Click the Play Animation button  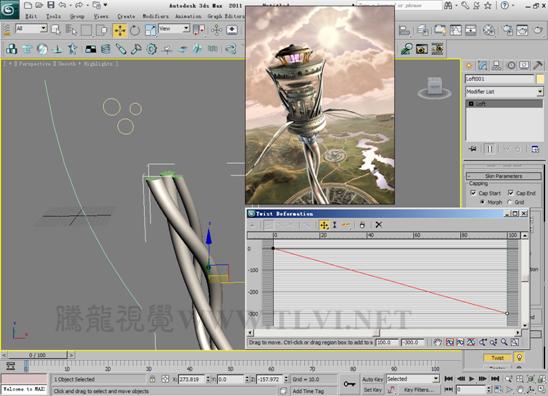471,379
